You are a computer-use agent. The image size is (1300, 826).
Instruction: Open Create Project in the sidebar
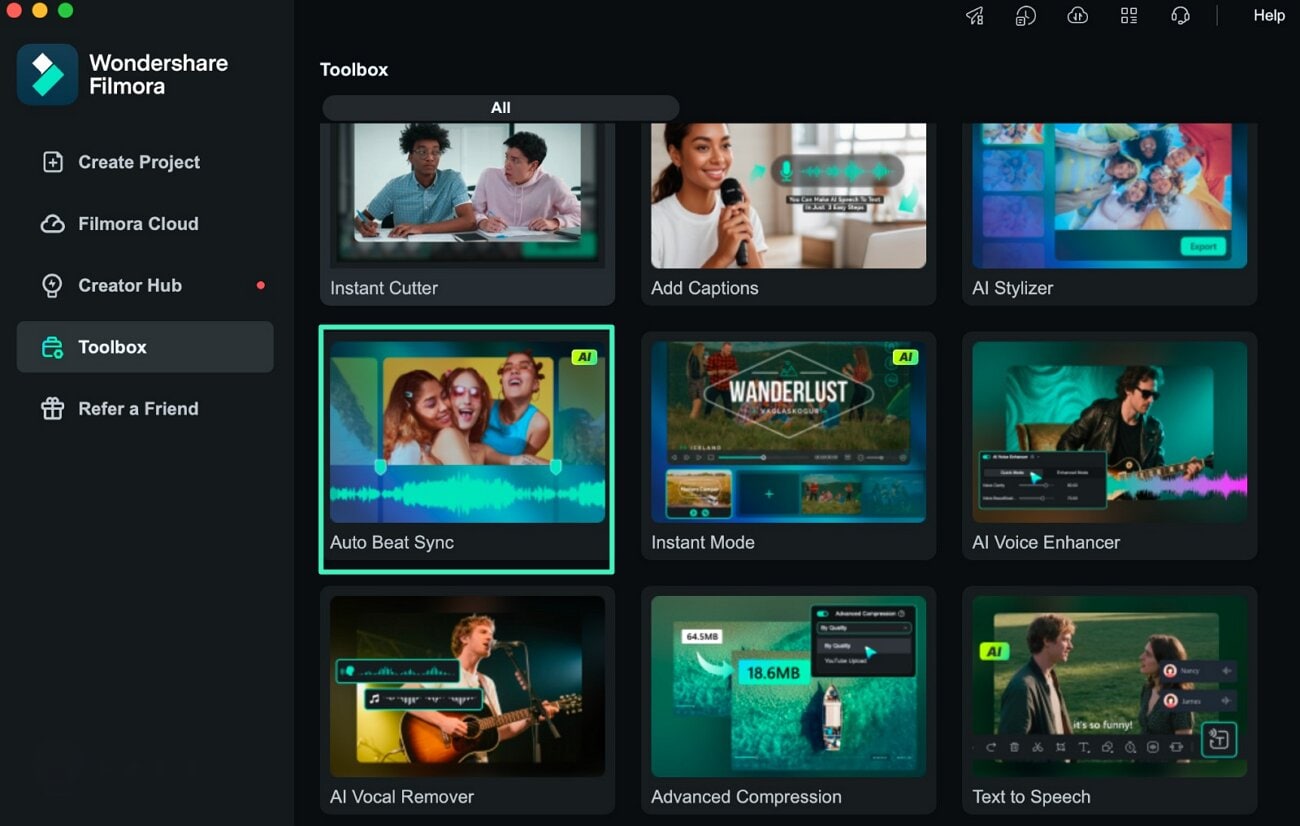(x=145, y=162)
